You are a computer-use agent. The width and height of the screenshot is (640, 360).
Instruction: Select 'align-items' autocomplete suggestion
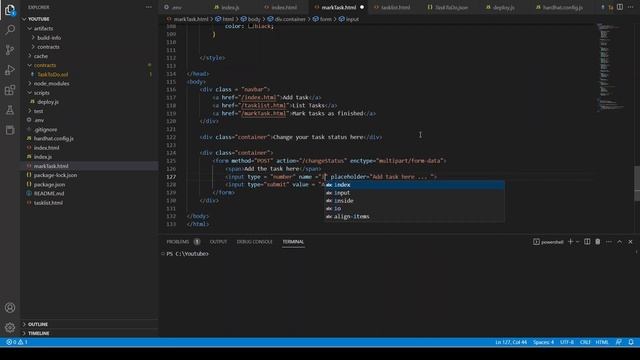pyautogui.click(x=414, y=217)
